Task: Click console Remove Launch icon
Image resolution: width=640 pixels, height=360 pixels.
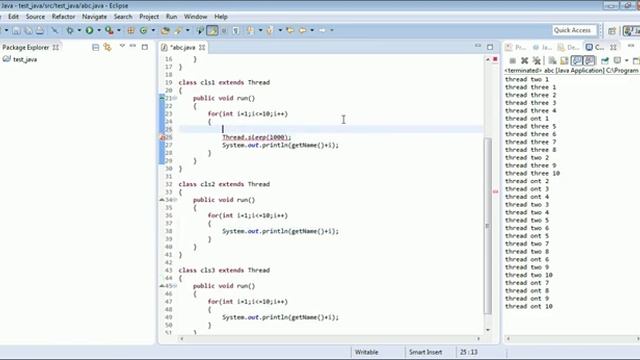Action: click(x=524, y=61)
